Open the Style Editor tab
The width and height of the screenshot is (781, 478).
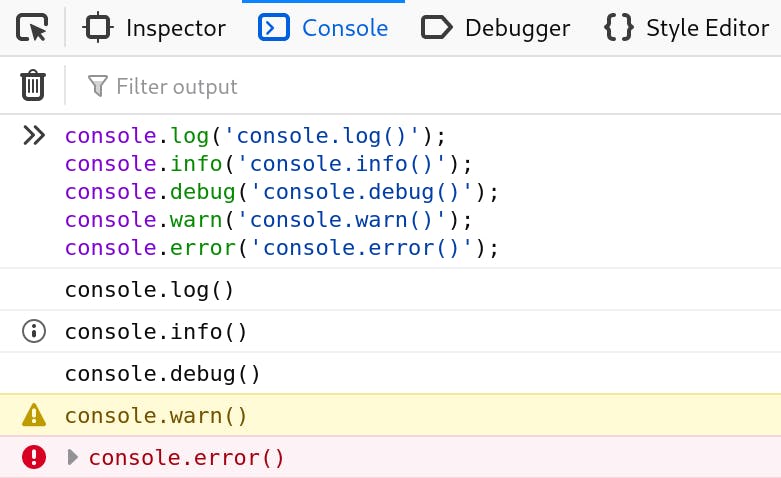click(x=687, y=28)
